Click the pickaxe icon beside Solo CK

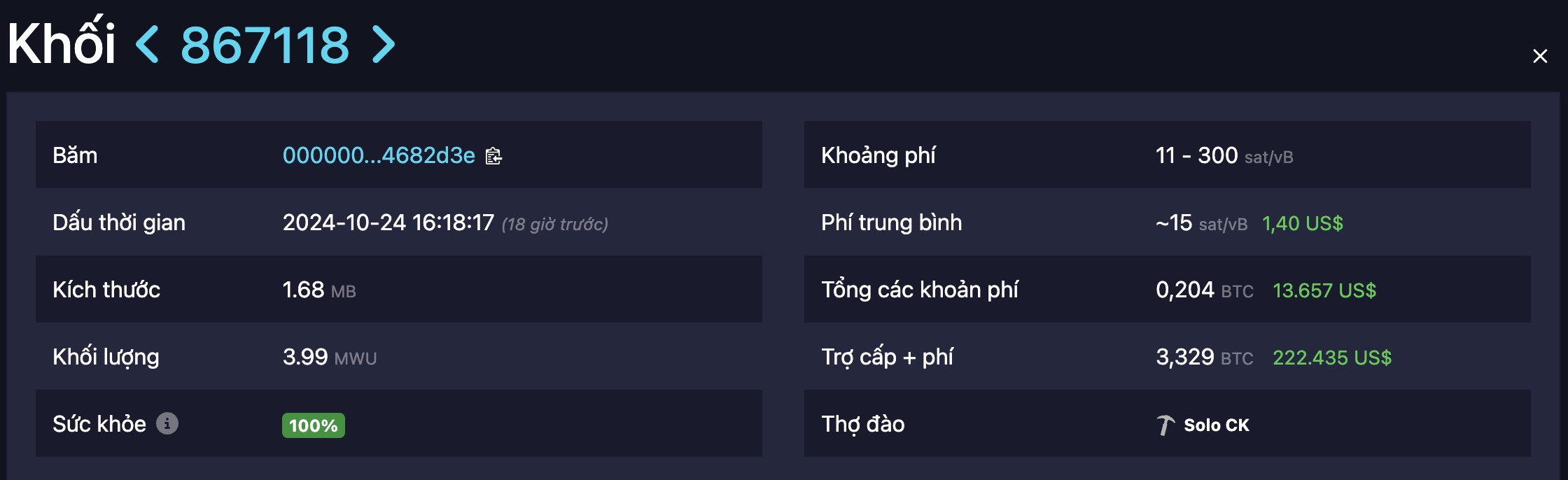coord(1165,425)
